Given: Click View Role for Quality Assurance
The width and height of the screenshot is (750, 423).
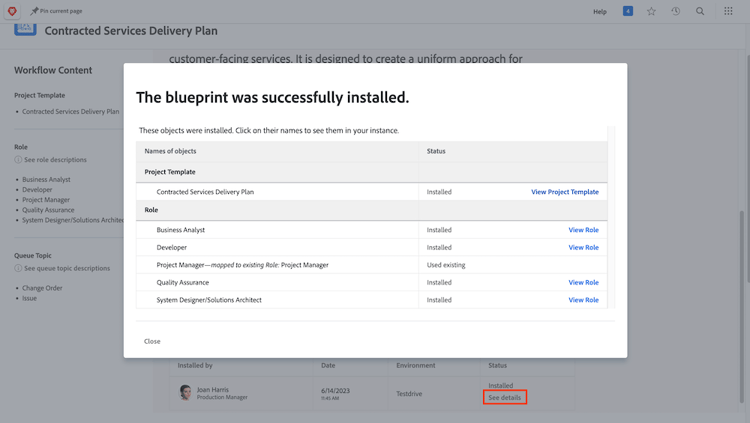Looking at the screenshot, I should coord(584,282).
